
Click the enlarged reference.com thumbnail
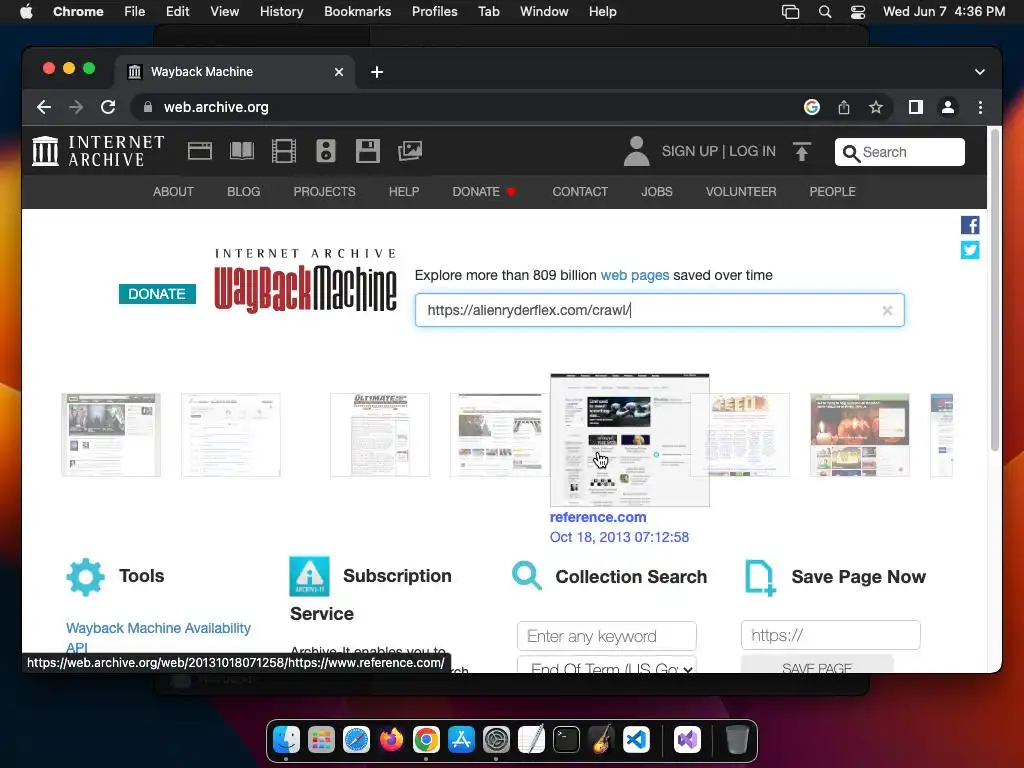630,440
